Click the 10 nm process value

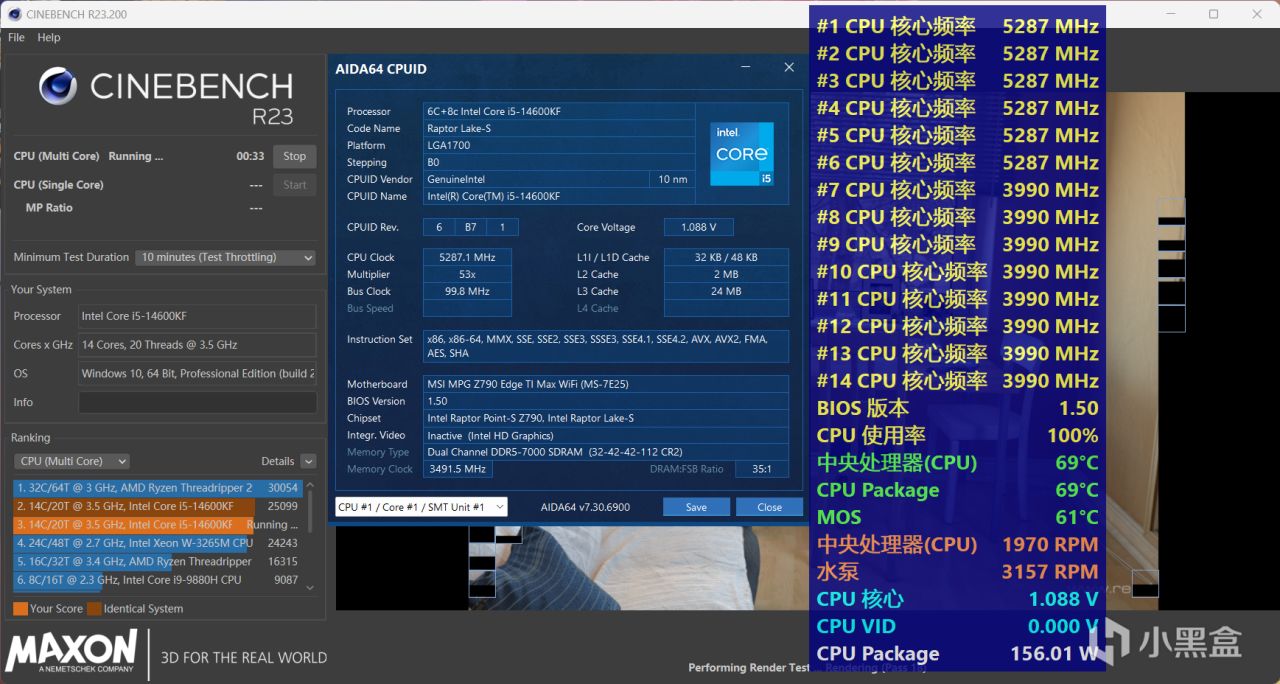[x=673, y=179]
